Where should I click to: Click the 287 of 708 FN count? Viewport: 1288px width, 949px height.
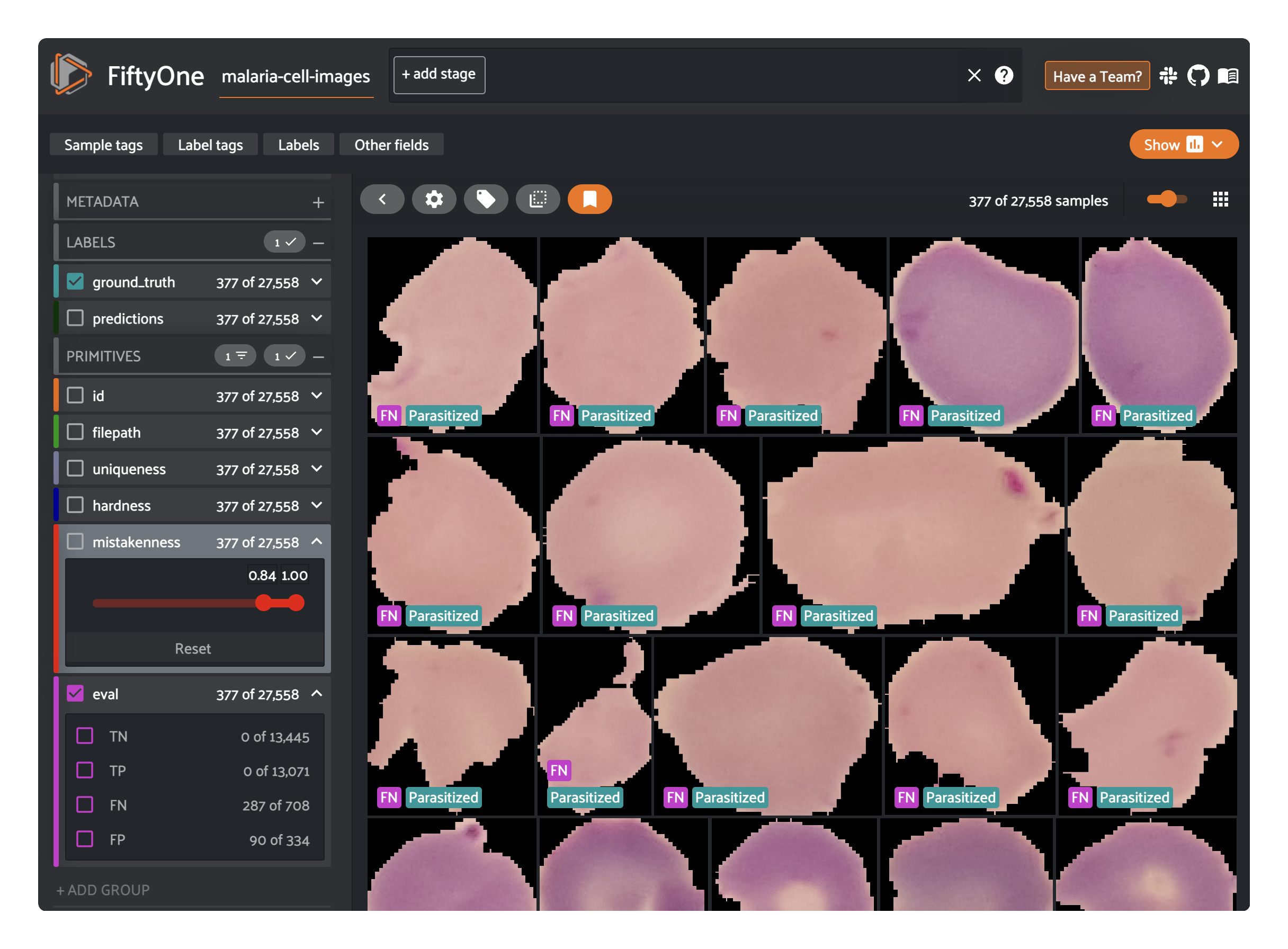[x=276, y=805]
